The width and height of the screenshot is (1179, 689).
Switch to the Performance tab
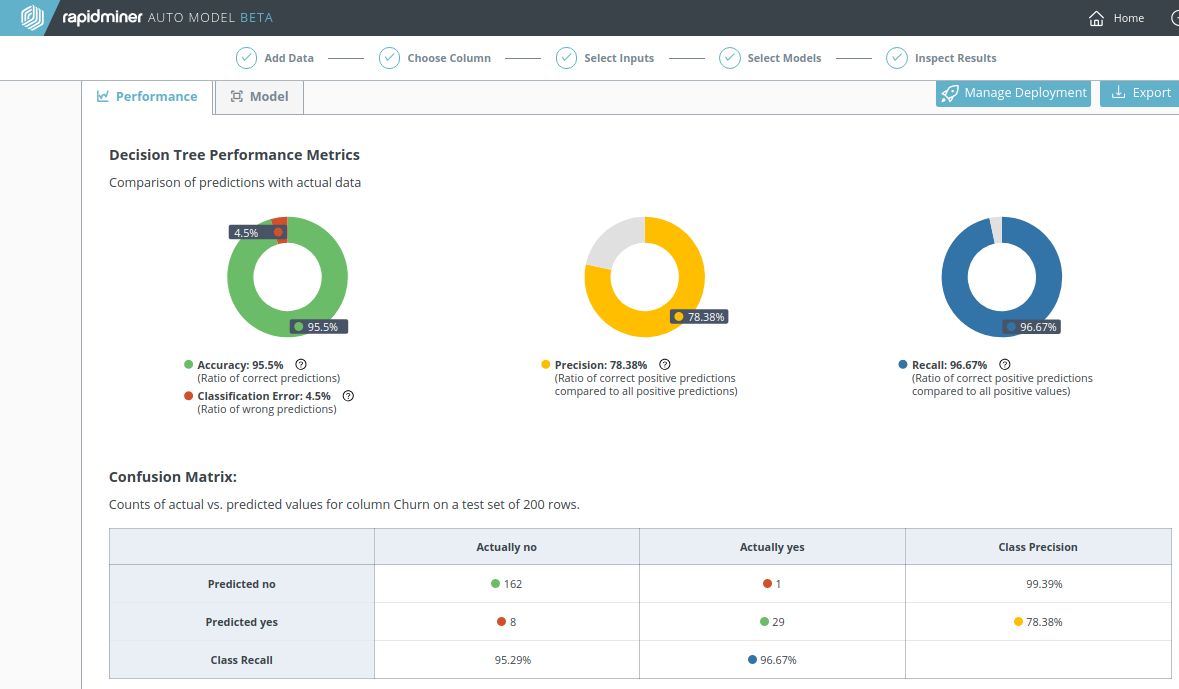[x=147, y=97]
